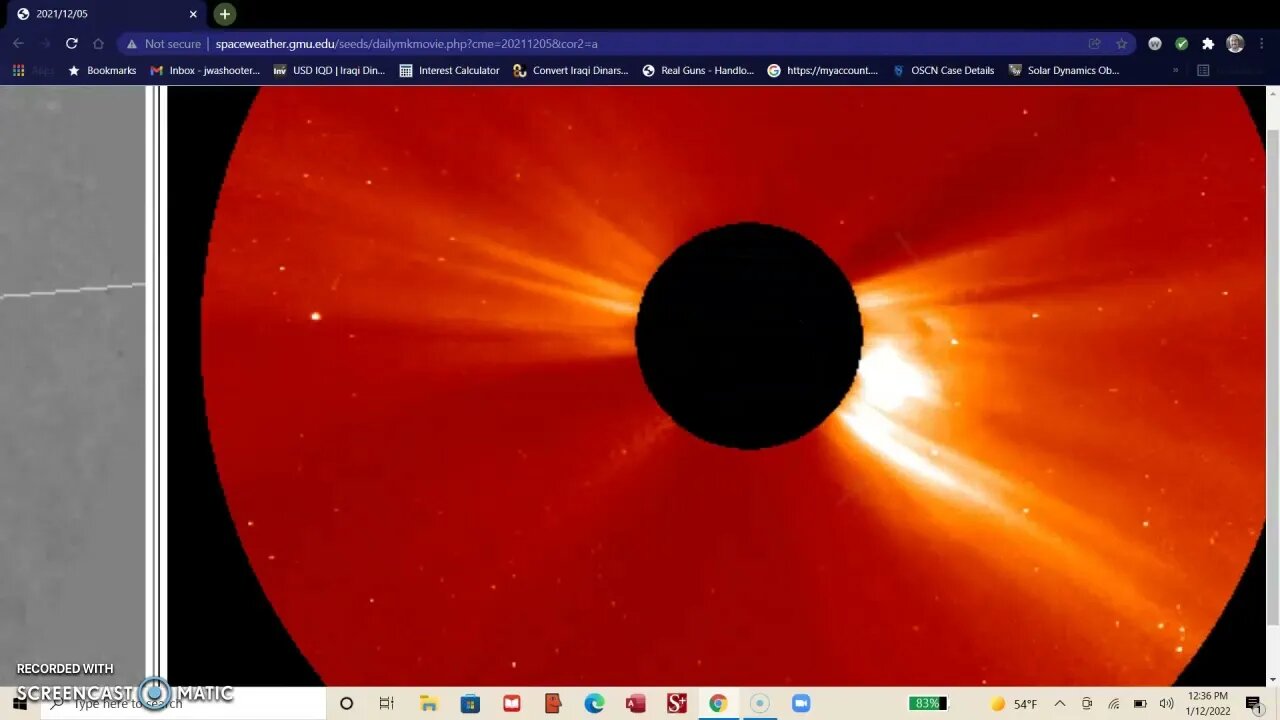The image size is (1280, 720).
Task: Click the gray W extension icon
Action: (x=1155, y=44)
